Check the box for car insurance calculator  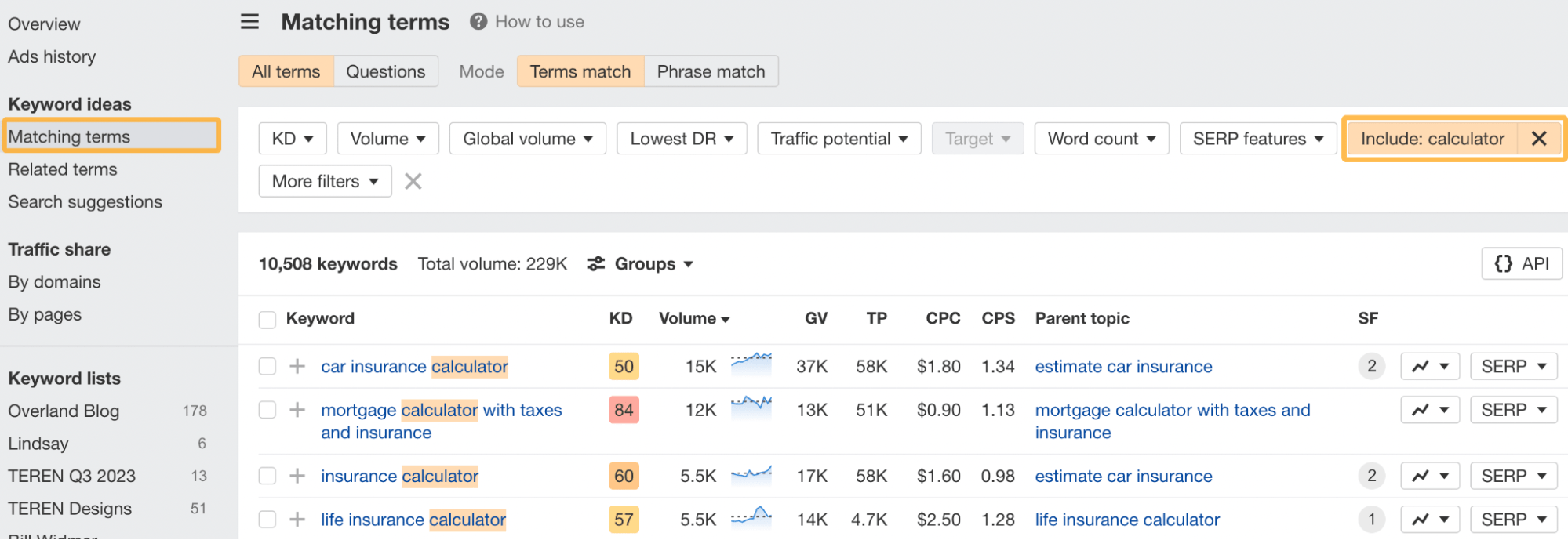pos(267,367)
